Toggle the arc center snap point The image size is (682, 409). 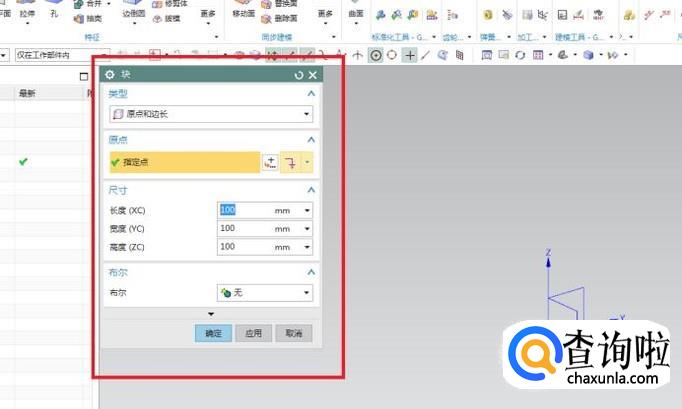376,55
